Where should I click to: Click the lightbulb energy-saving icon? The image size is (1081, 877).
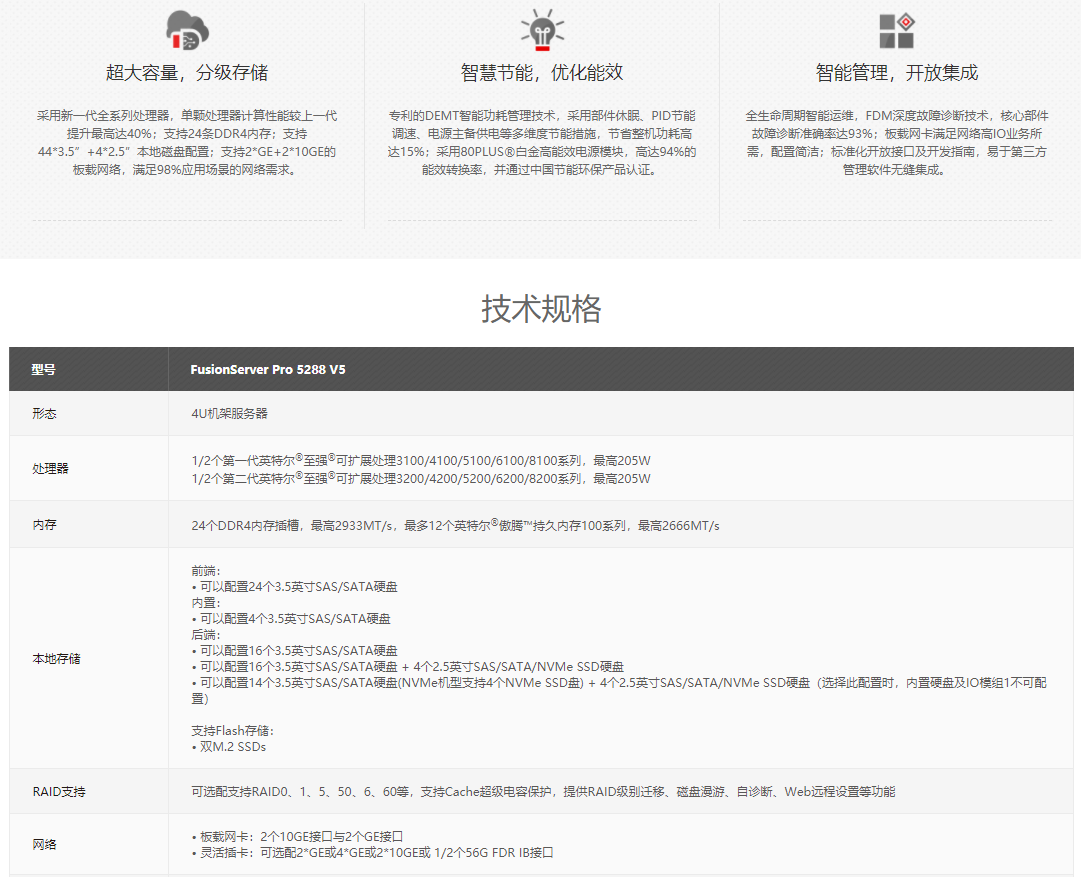click(x=543, y=30)
